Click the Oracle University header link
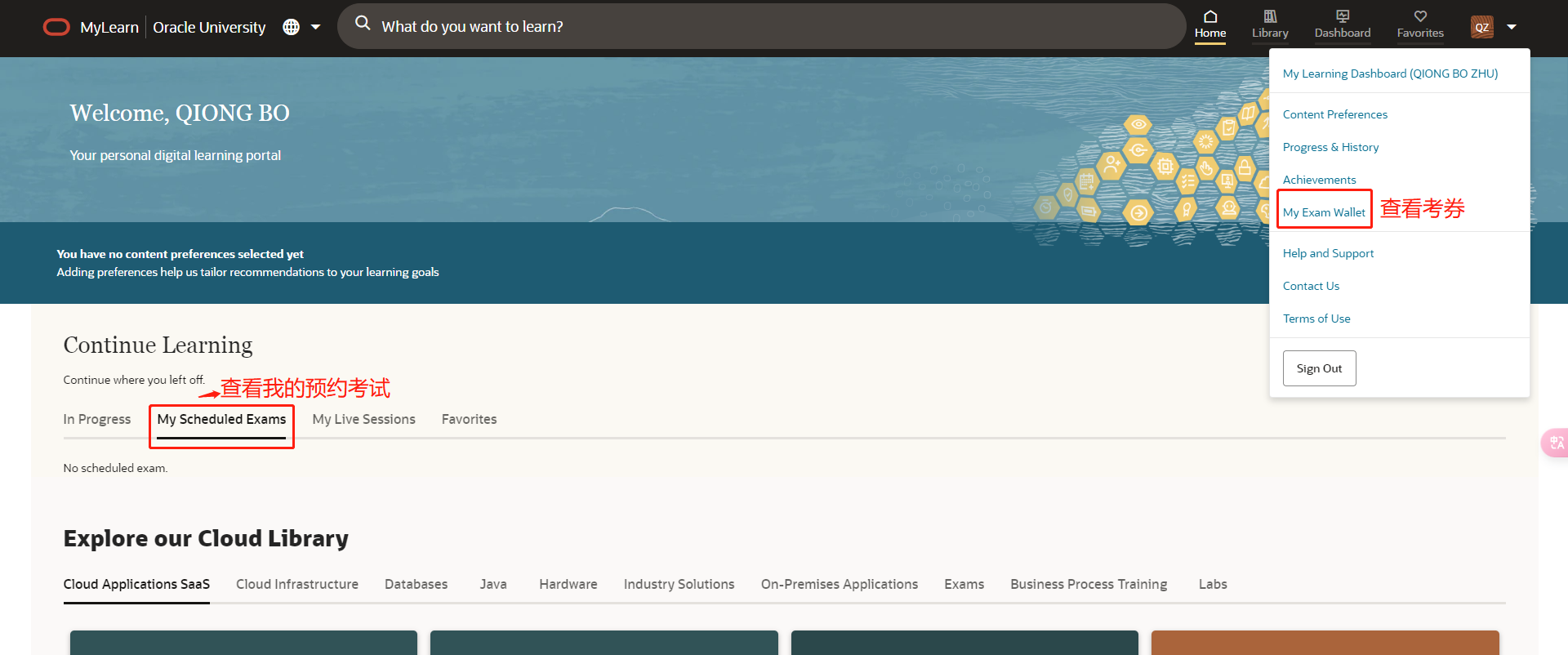The height and width of the screenshot is (655, 1568). pos(209,27)
